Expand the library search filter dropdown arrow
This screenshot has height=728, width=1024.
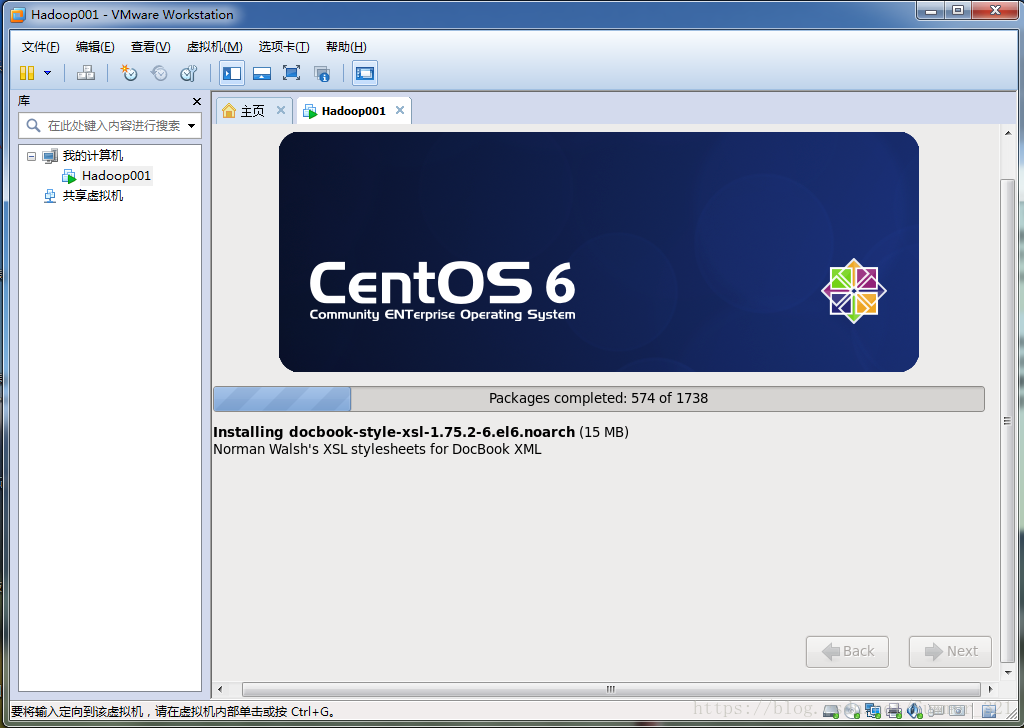pyautogui.click(x=191, y=125)
